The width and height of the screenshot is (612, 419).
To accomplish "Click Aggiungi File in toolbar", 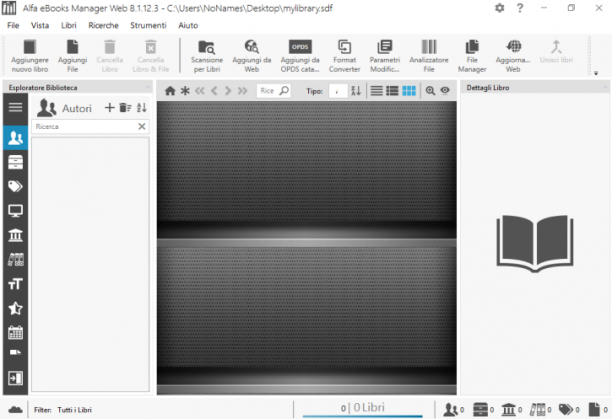I will [72, 56].
